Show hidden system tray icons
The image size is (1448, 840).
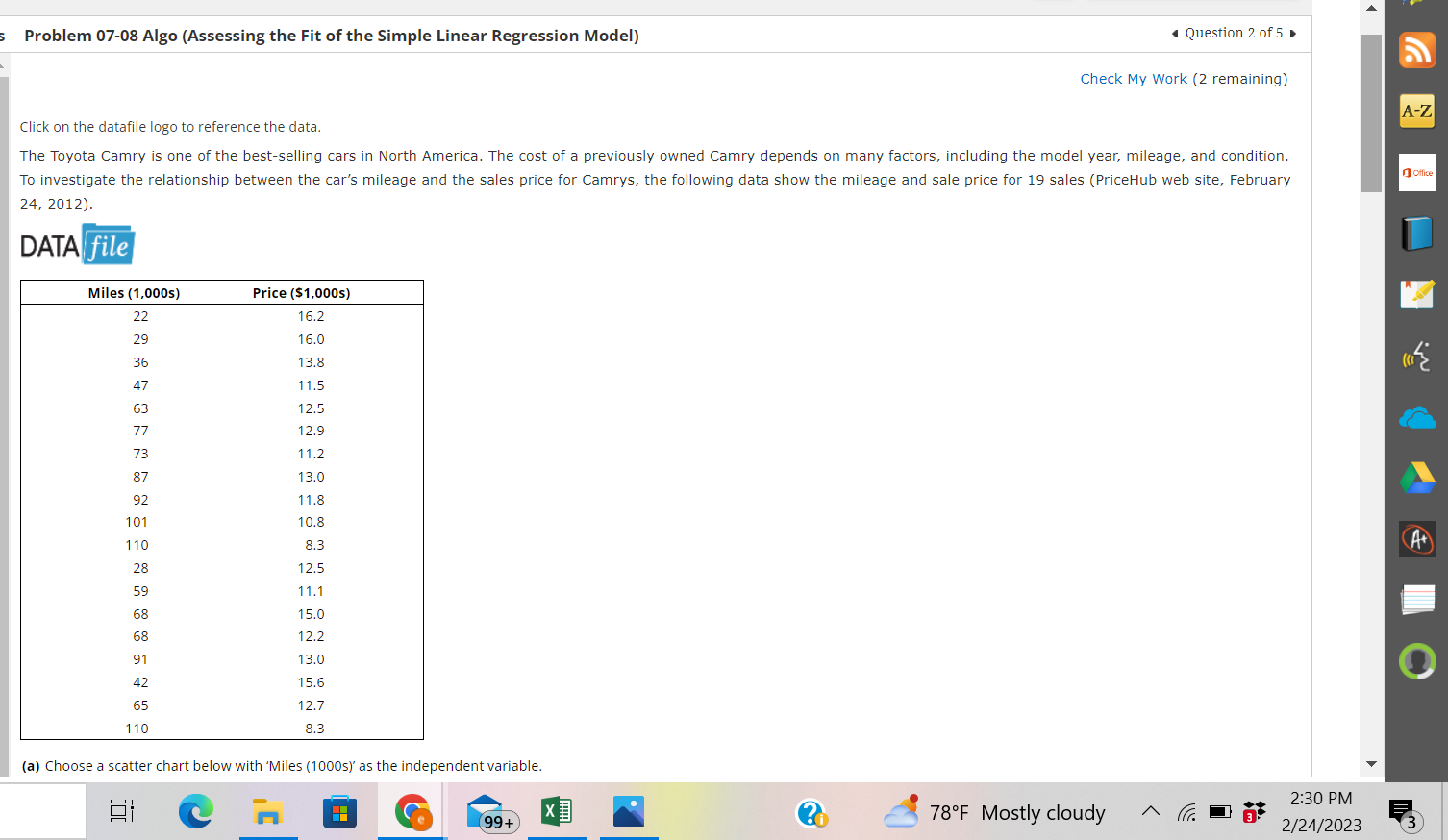click(1150, 812)
